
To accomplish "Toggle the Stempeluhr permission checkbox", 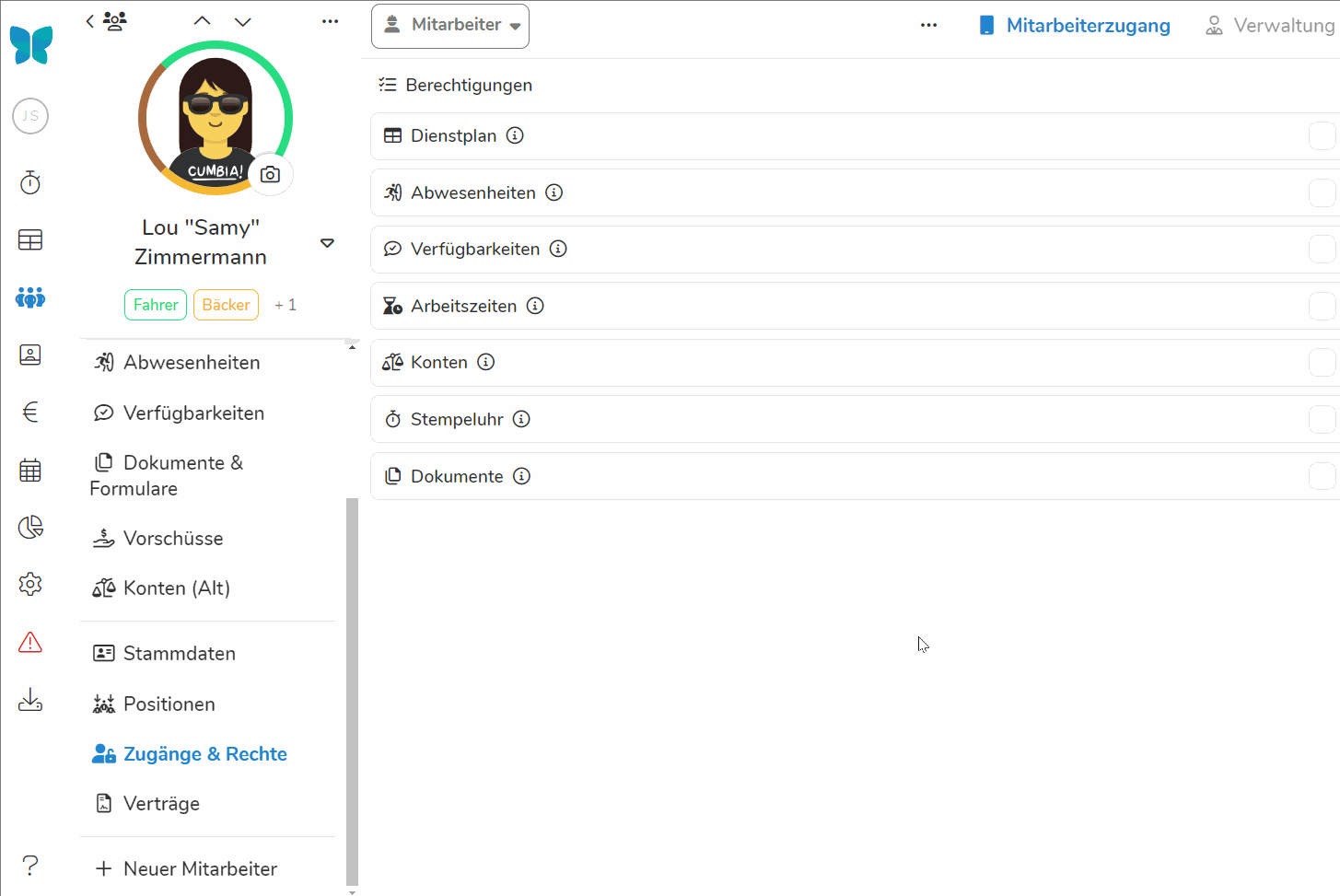I will [1322, 420].
